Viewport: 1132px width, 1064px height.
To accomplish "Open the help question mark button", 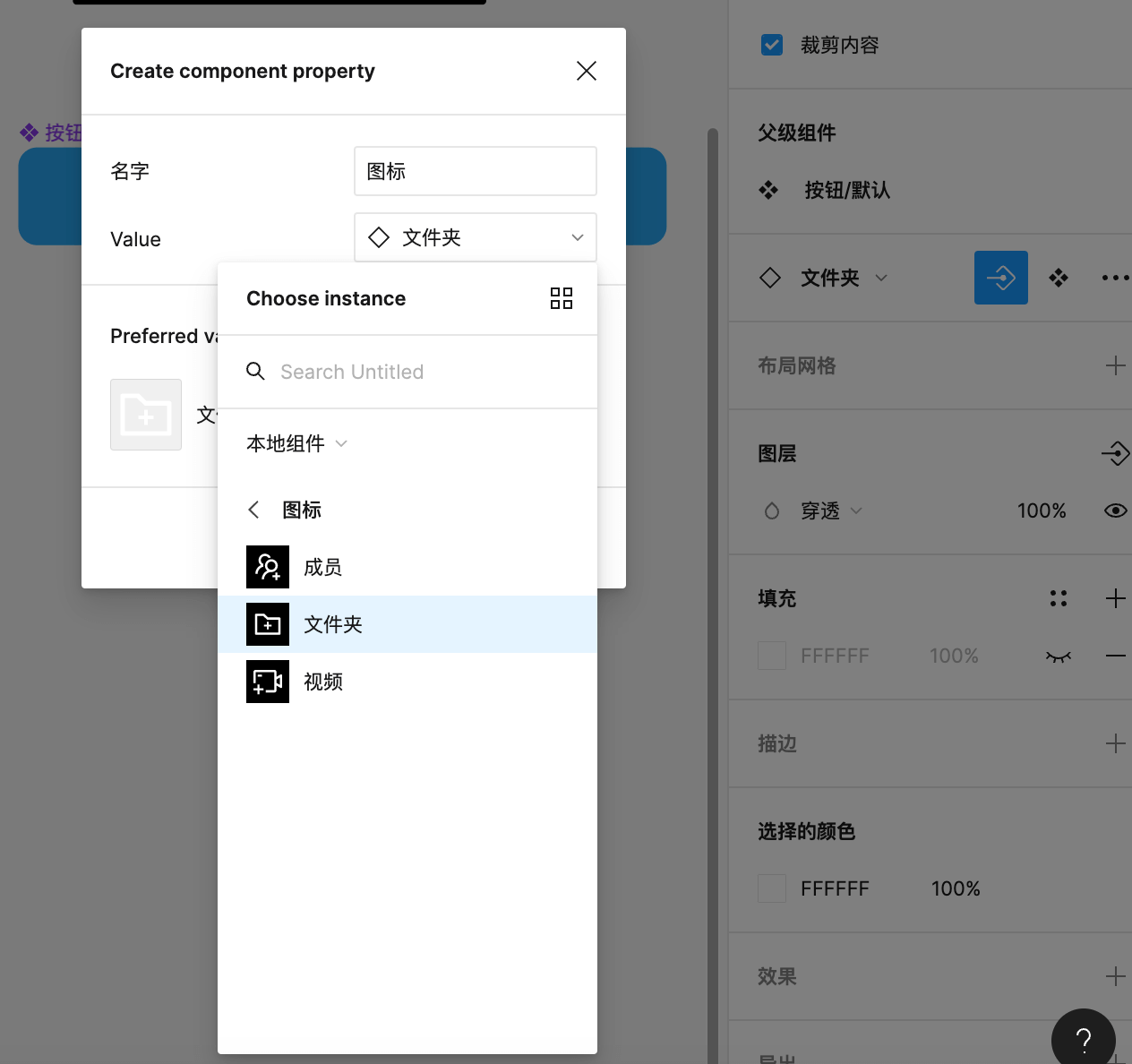I will click(1083, 1040).
